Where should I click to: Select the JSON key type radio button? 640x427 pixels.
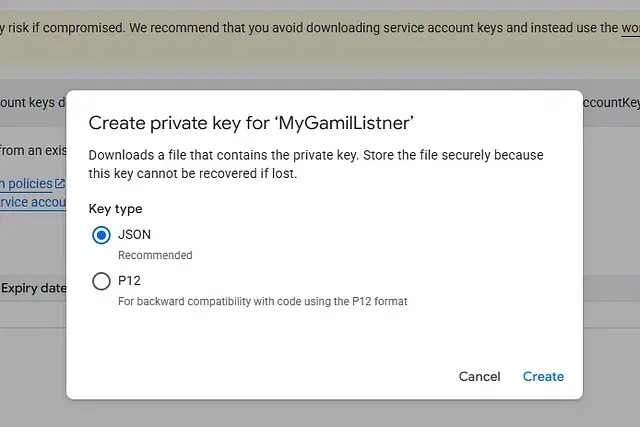click(x=101, y=236)
